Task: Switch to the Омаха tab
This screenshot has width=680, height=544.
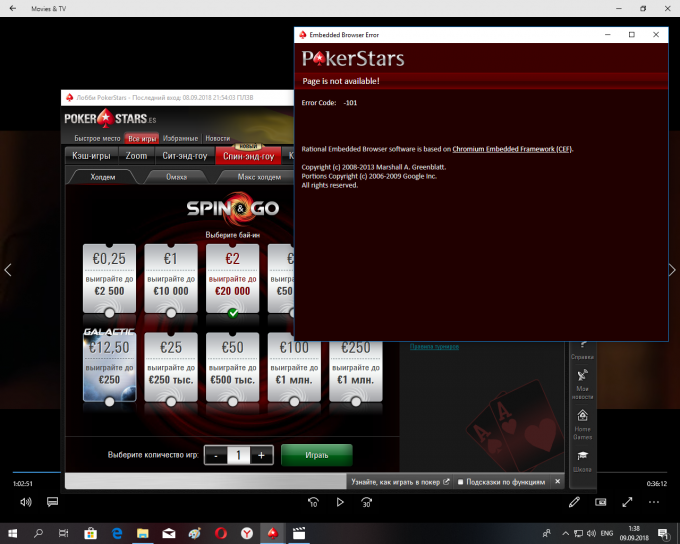Action: tap(176, 177)
